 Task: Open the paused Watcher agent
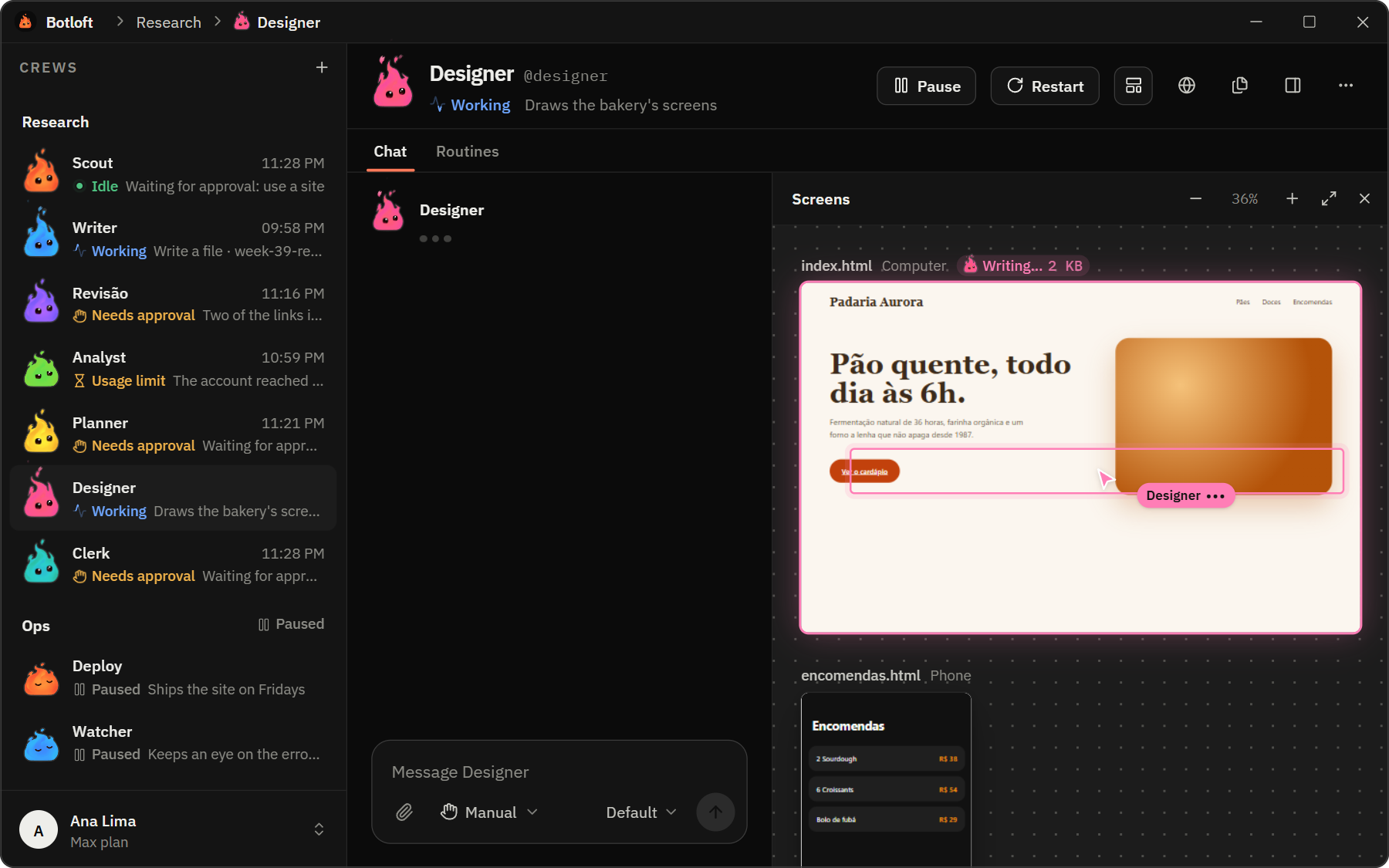pos(174,742)
